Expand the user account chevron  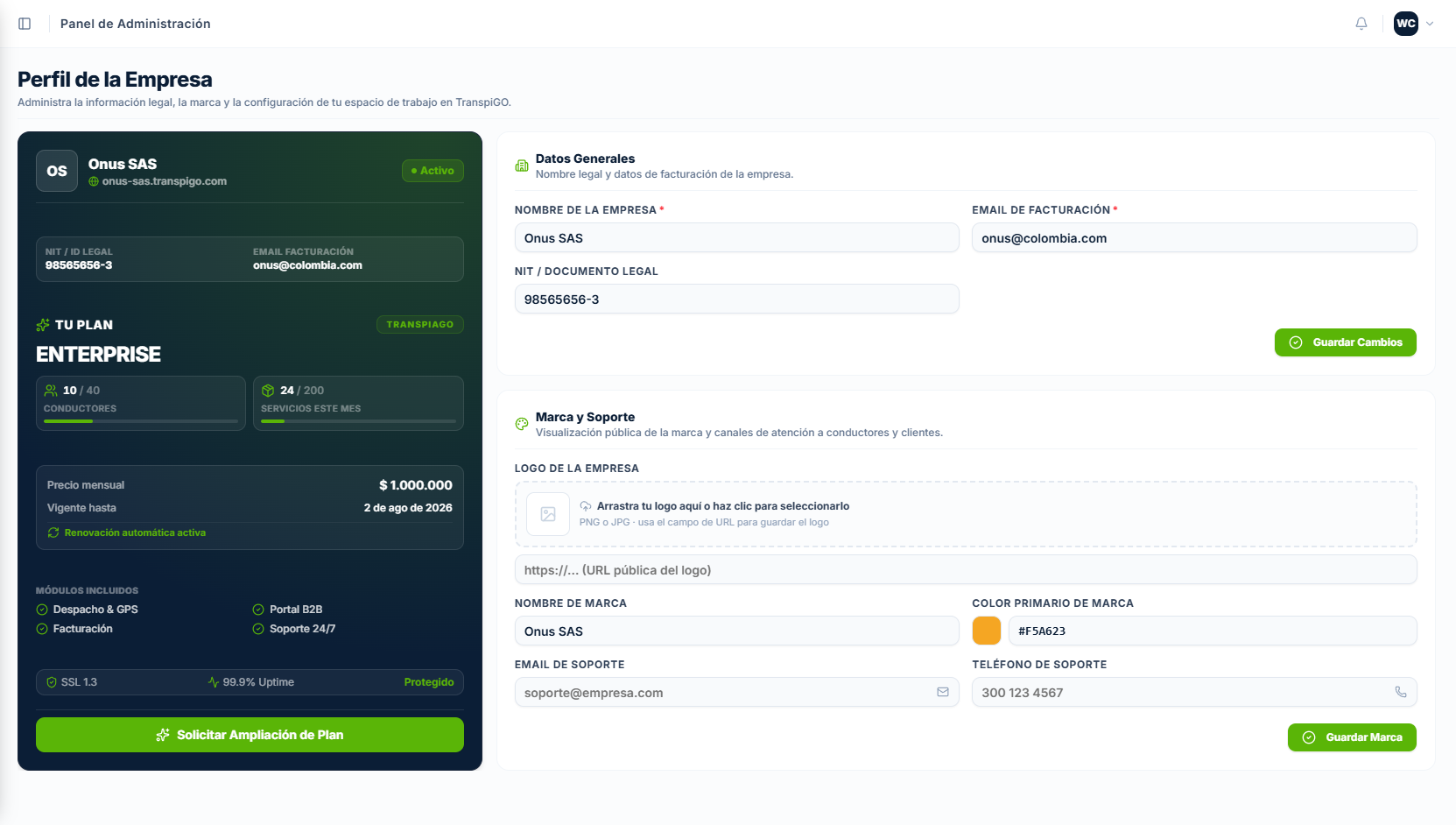(1430, 24)
